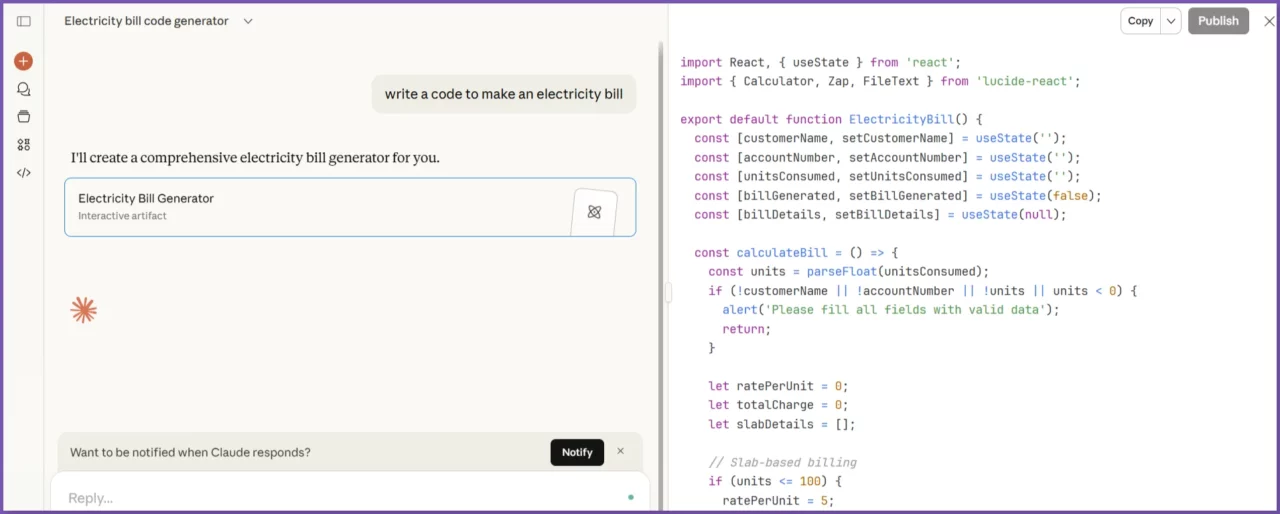
Task: Copy the artifact code
Action: [x=1140, y=21]
